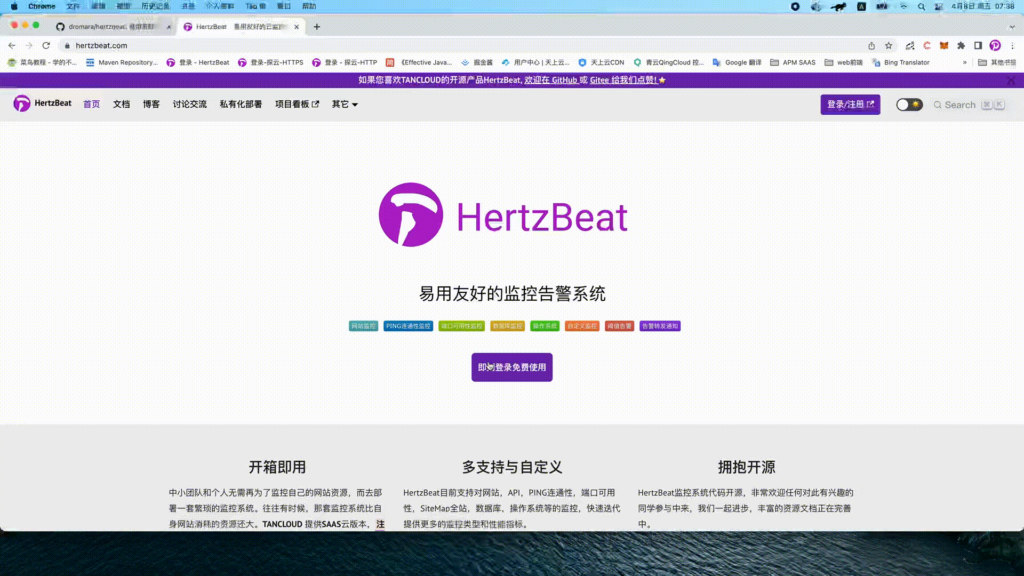Open the extensions puzzle icon

pyautogui.click(x=961, y=46)
